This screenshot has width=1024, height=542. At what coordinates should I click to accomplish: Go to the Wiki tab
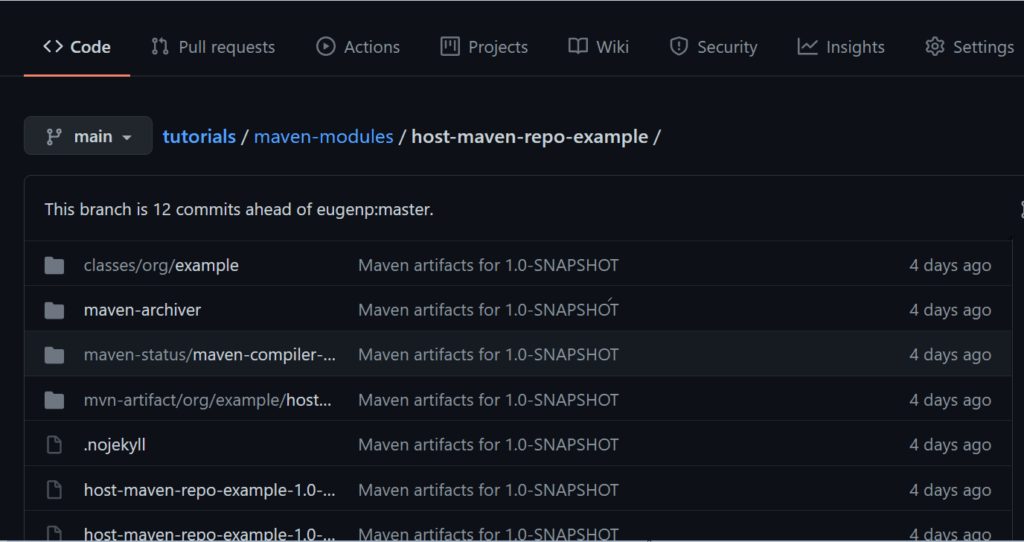(598, 47)
